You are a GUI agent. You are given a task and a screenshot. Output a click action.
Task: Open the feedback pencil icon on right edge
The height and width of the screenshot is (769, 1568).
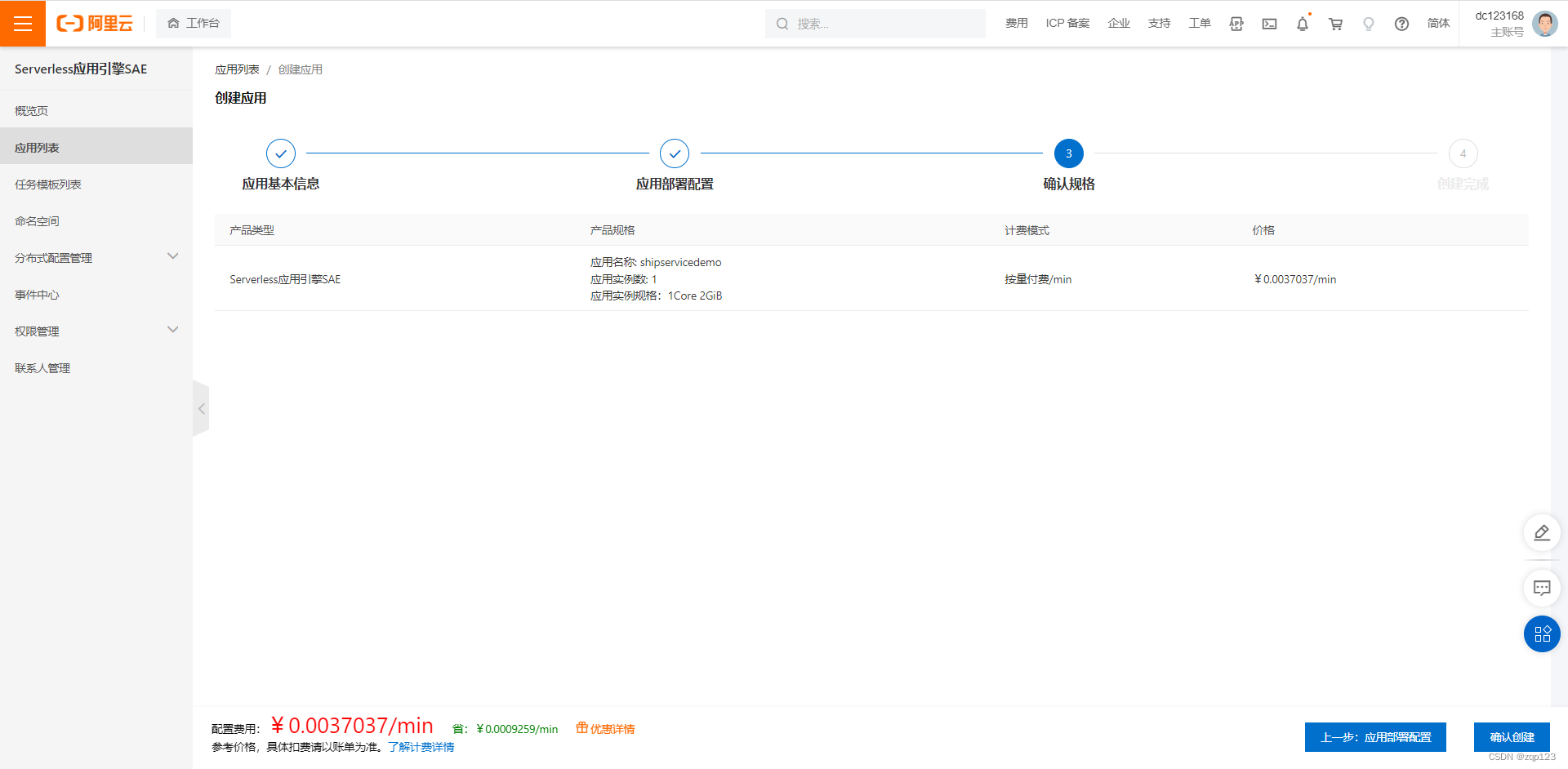pos(1542,532)
